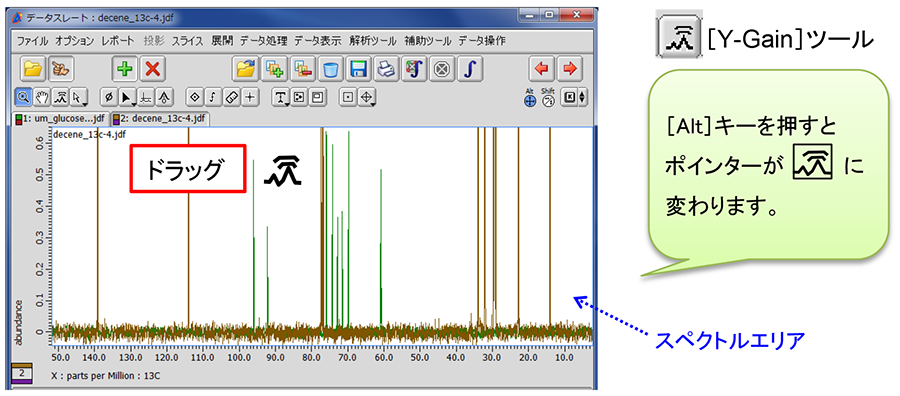Click the printer icon
900x396 pixels.
pos(386,69)
